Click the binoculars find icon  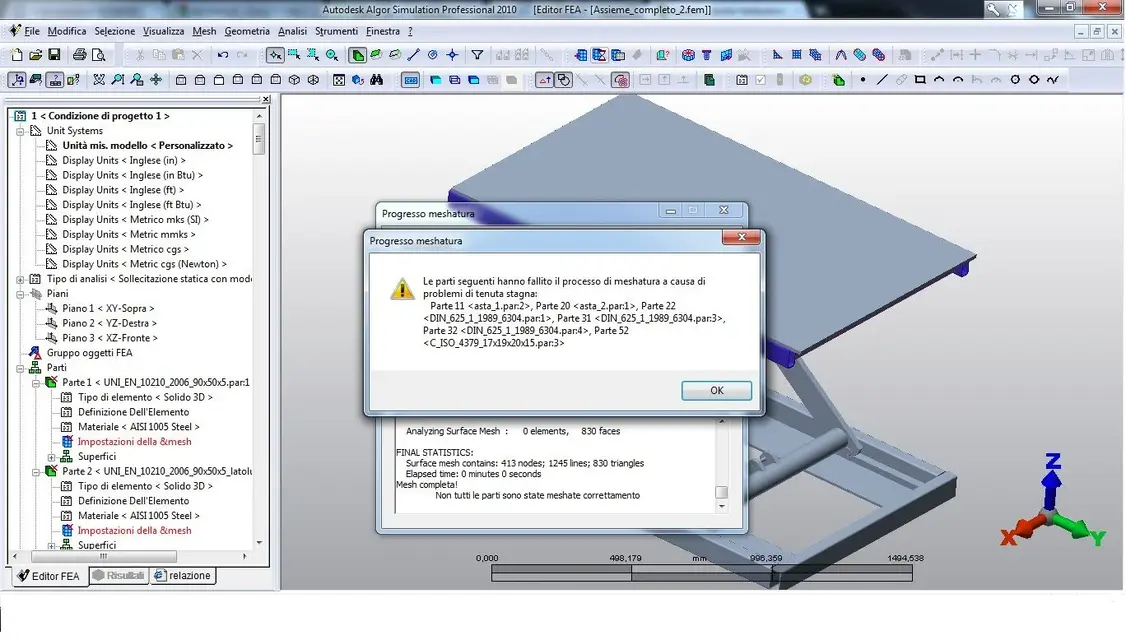376,80
